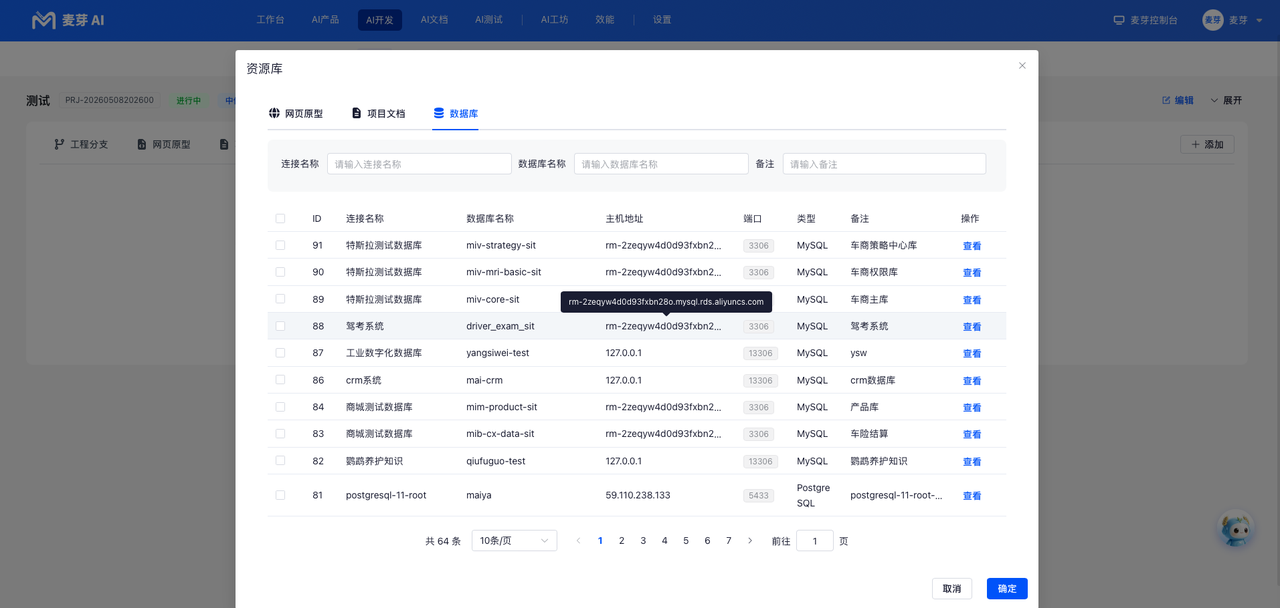Image resolution: width=1280 pixels, height=608 pixels.
Task: Open the AI开发 menu
Action: [380, 20]
